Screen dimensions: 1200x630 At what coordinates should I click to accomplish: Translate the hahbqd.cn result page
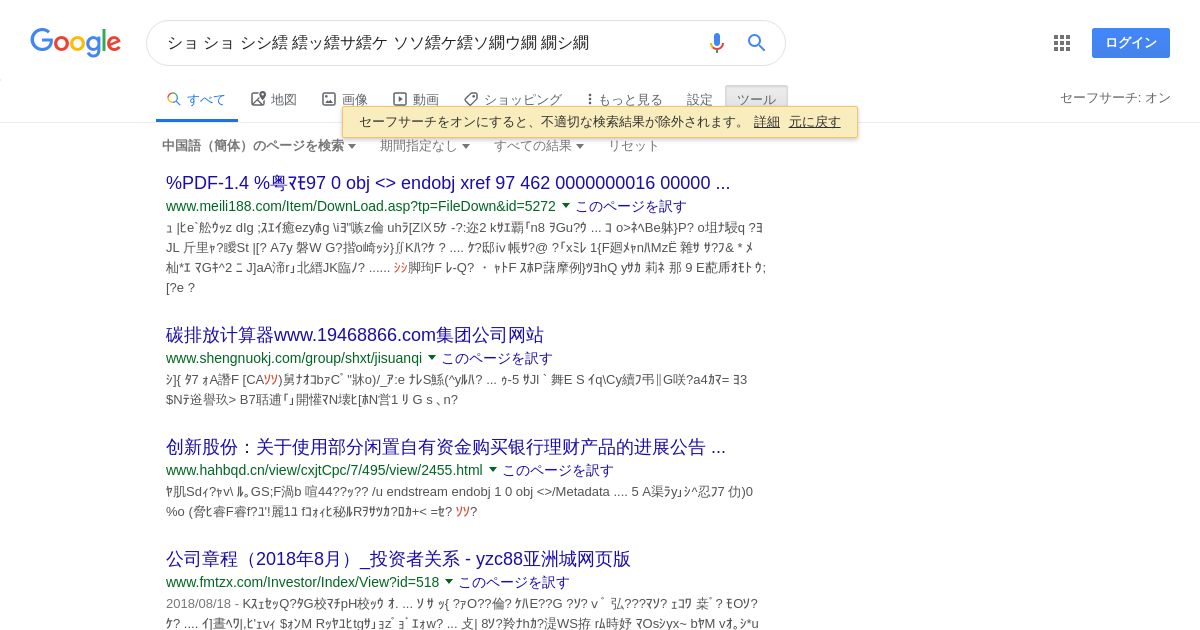click(558, 470)
